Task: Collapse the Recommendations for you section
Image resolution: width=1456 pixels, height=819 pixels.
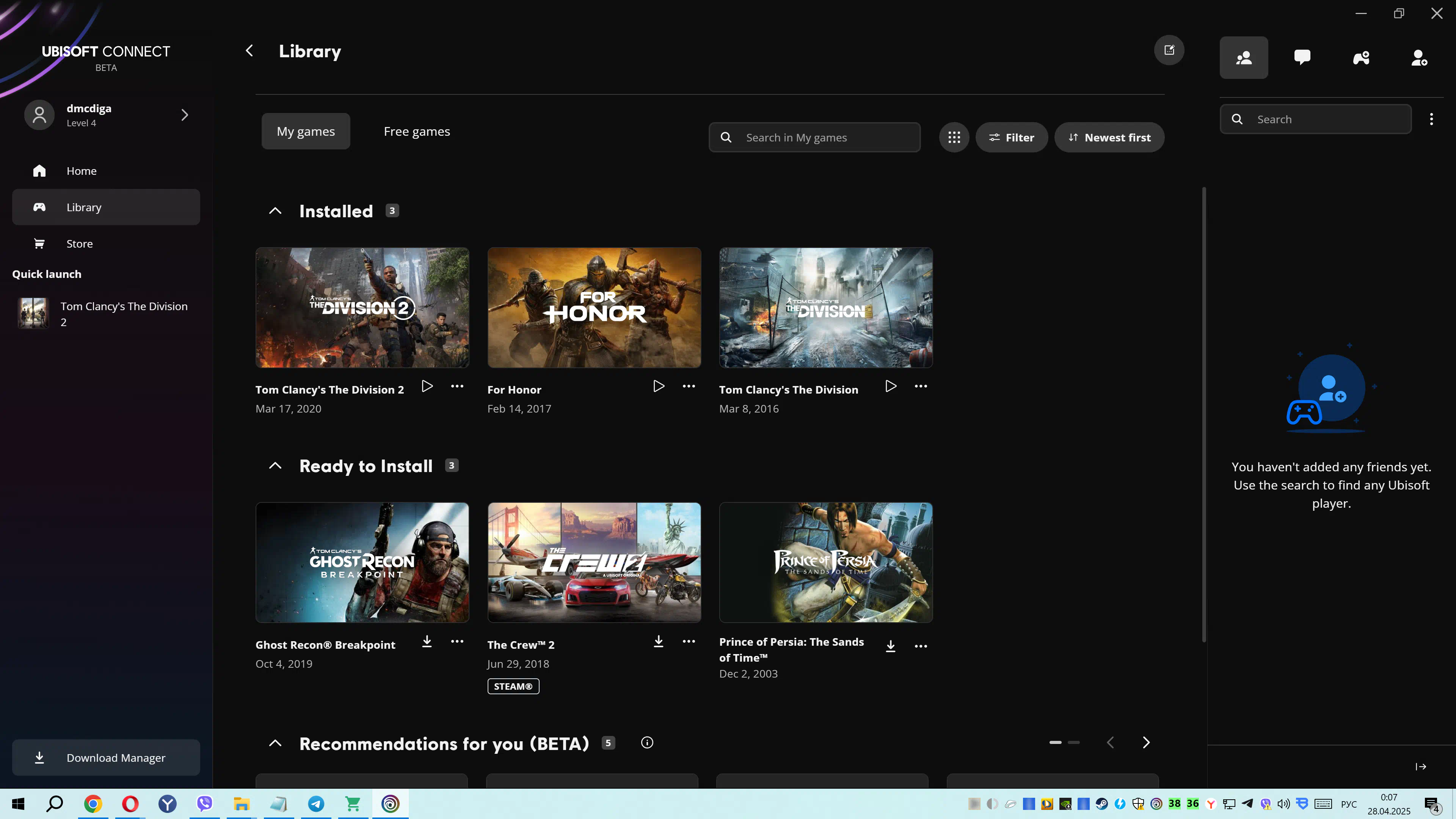Action: 275,743
